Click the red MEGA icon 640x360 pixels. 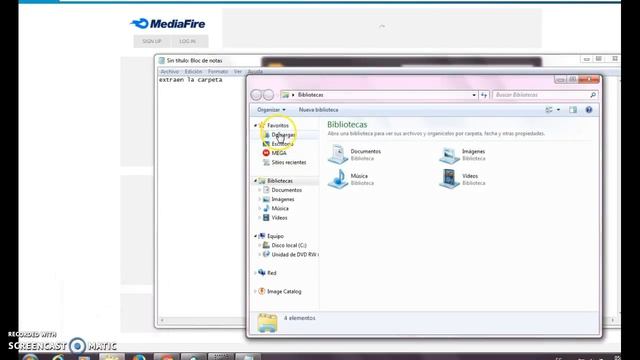coord(266,153)
